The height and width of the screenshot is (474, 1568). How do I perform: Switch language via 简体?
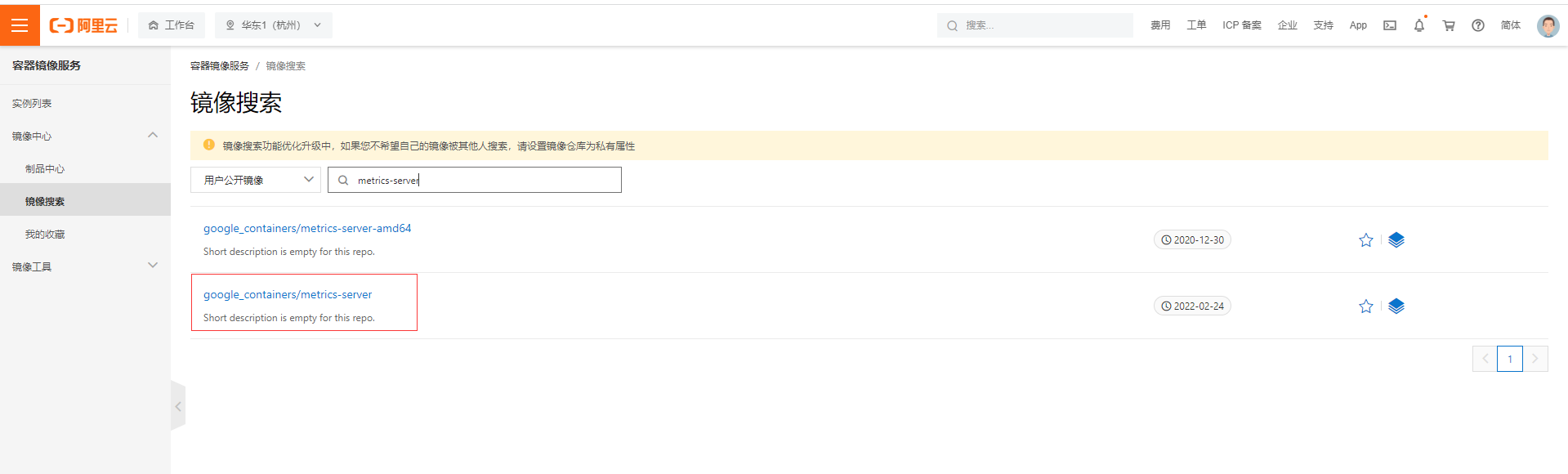[x=1511, y=25]
